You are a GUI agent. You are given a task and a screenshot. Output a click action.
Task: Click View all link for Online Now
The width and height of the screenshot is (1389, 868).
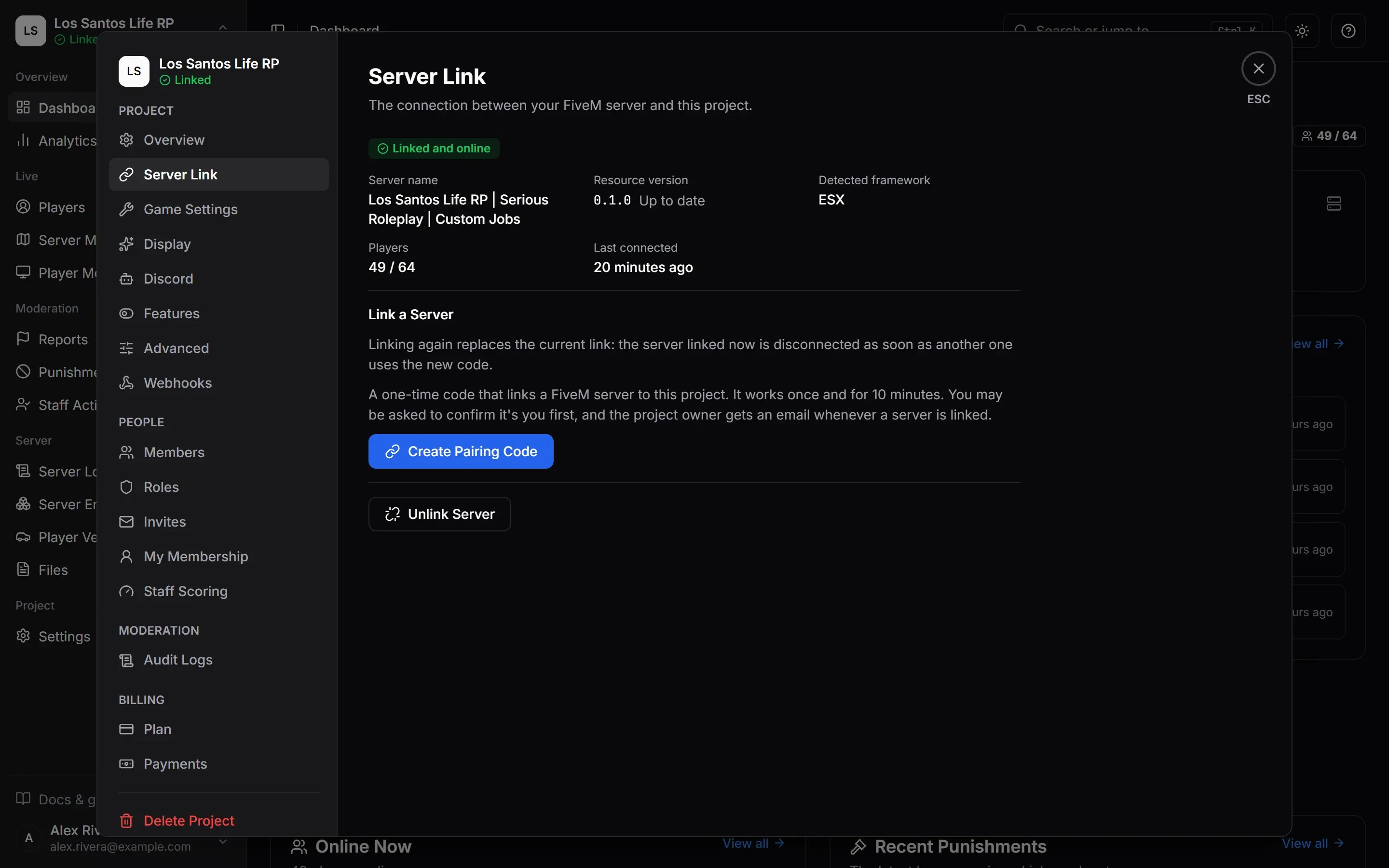[753, 843]
